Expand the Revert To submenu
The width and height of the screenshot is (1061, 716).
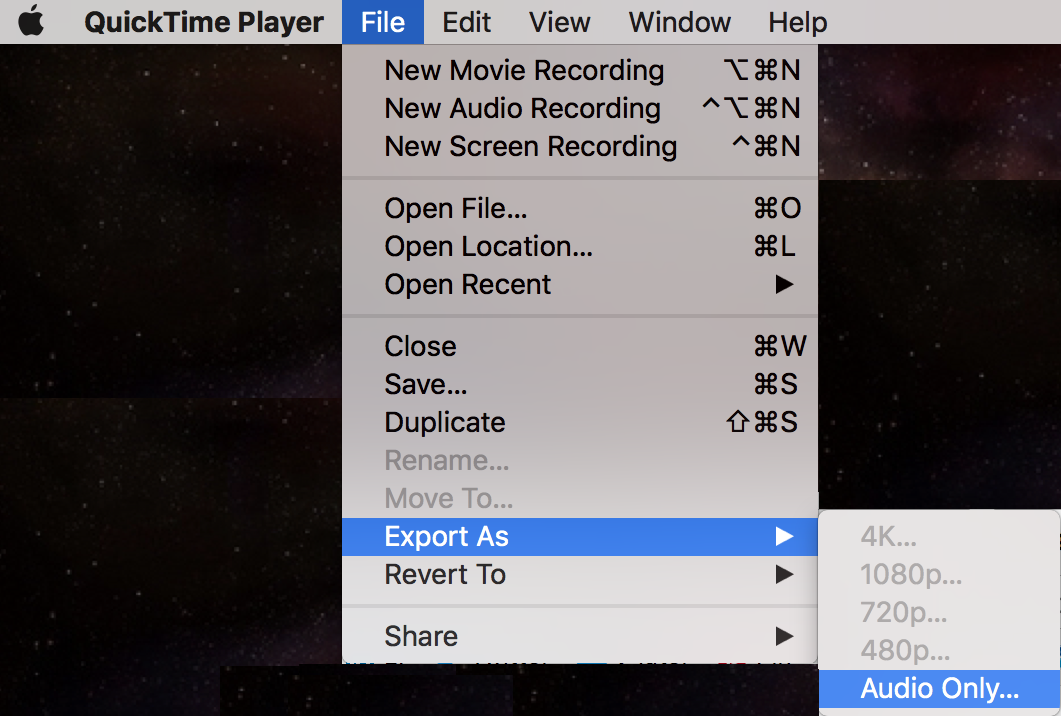(580, 575)
